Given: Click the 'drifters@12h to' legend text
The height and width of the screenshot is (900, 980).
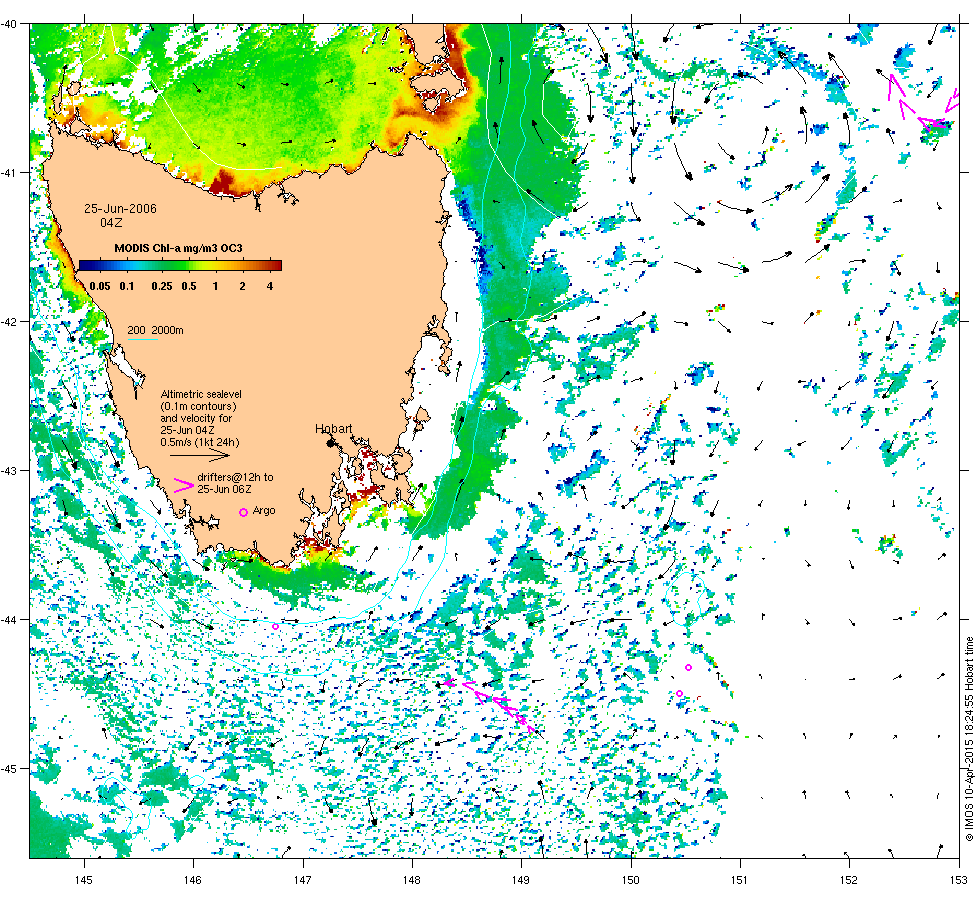Looking at the screenshot, I should (x=235, y=477).
